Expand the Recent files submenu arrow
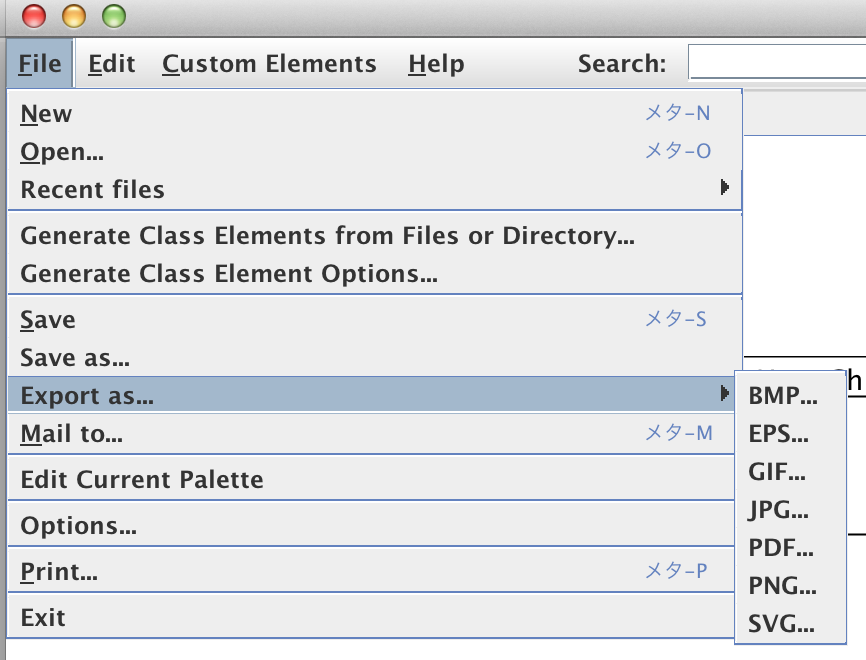This screenshot has height=660, width=866. (x=725, y=188)
